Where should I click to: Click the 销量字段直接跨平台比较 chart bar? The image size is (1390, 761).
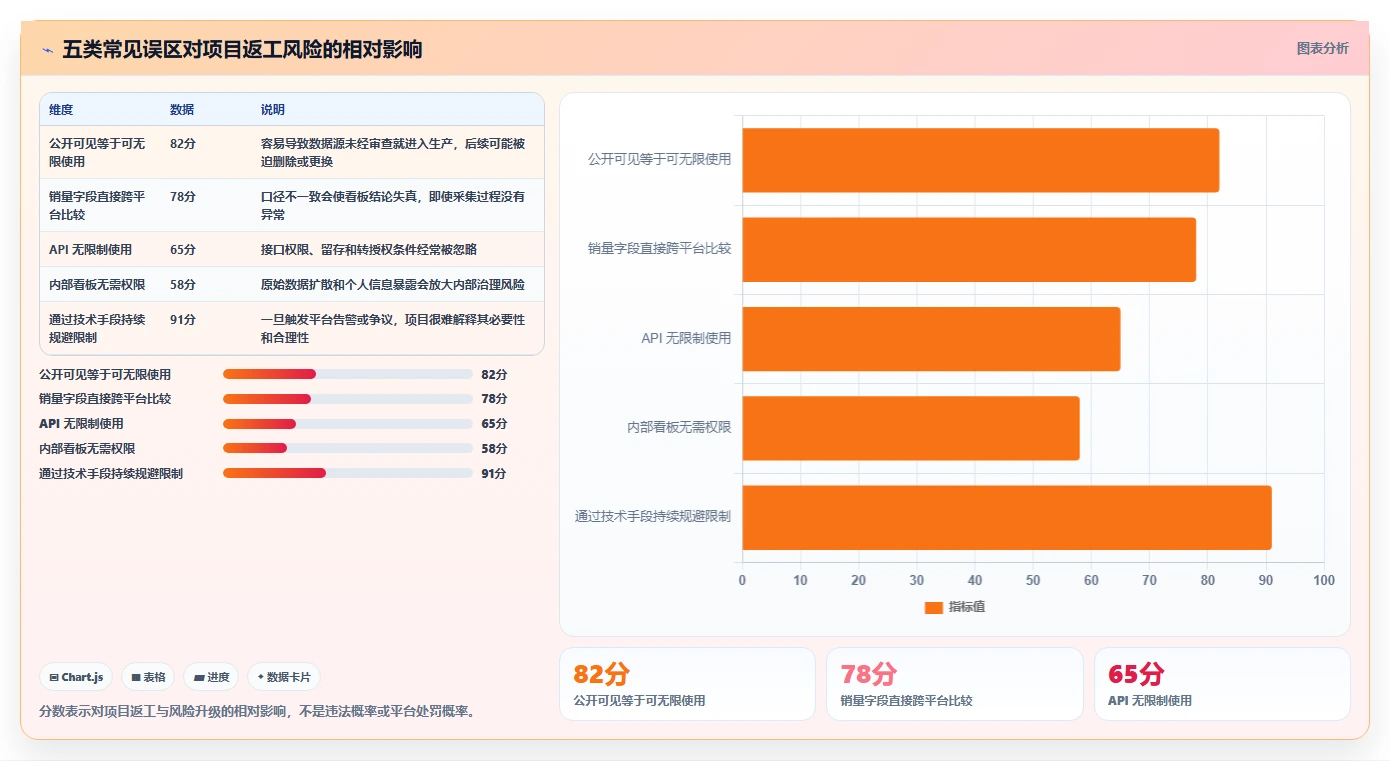pyautogui.click(x=969, y=249)
